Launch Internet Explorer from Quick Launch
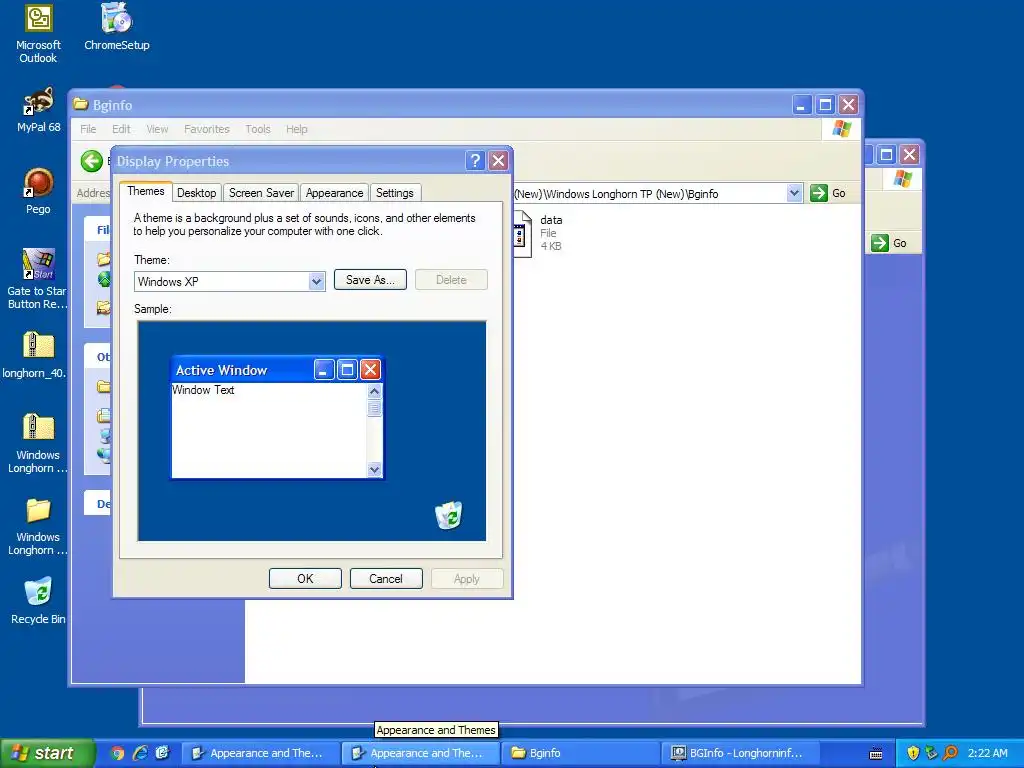Viewport: 1024px width, 768px height. click(x=140, y=753)
